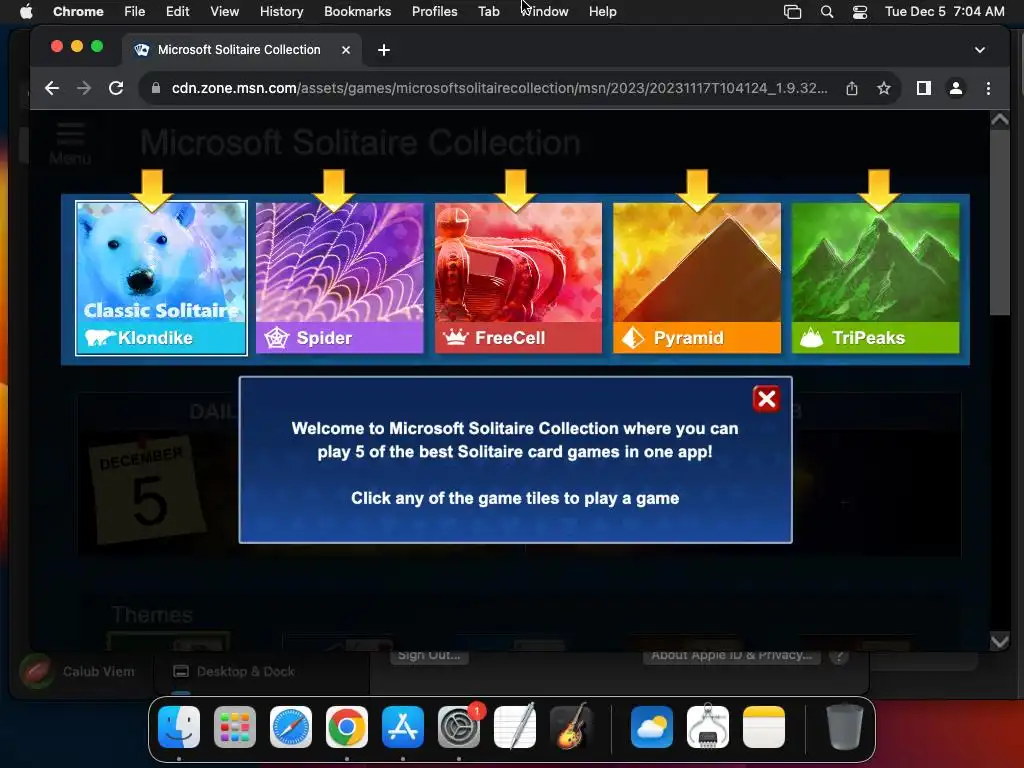
Task: Open Chrome three-dot options menu
Action: click(x=988, y=88)
